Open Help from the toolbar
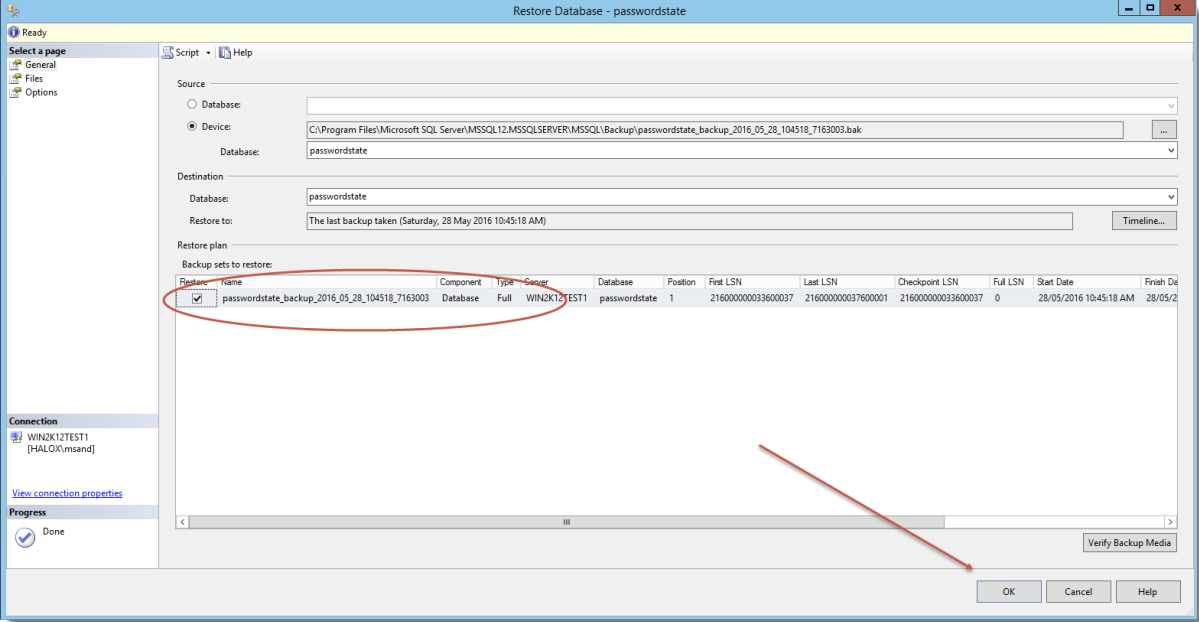 coord(236,53)
